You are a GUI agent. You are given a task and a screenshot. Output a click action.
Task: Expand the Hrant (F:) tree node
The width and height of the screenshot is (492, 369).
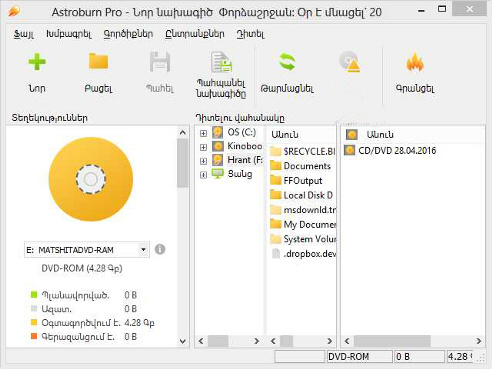pyautogui.click(x=203, y=161)
